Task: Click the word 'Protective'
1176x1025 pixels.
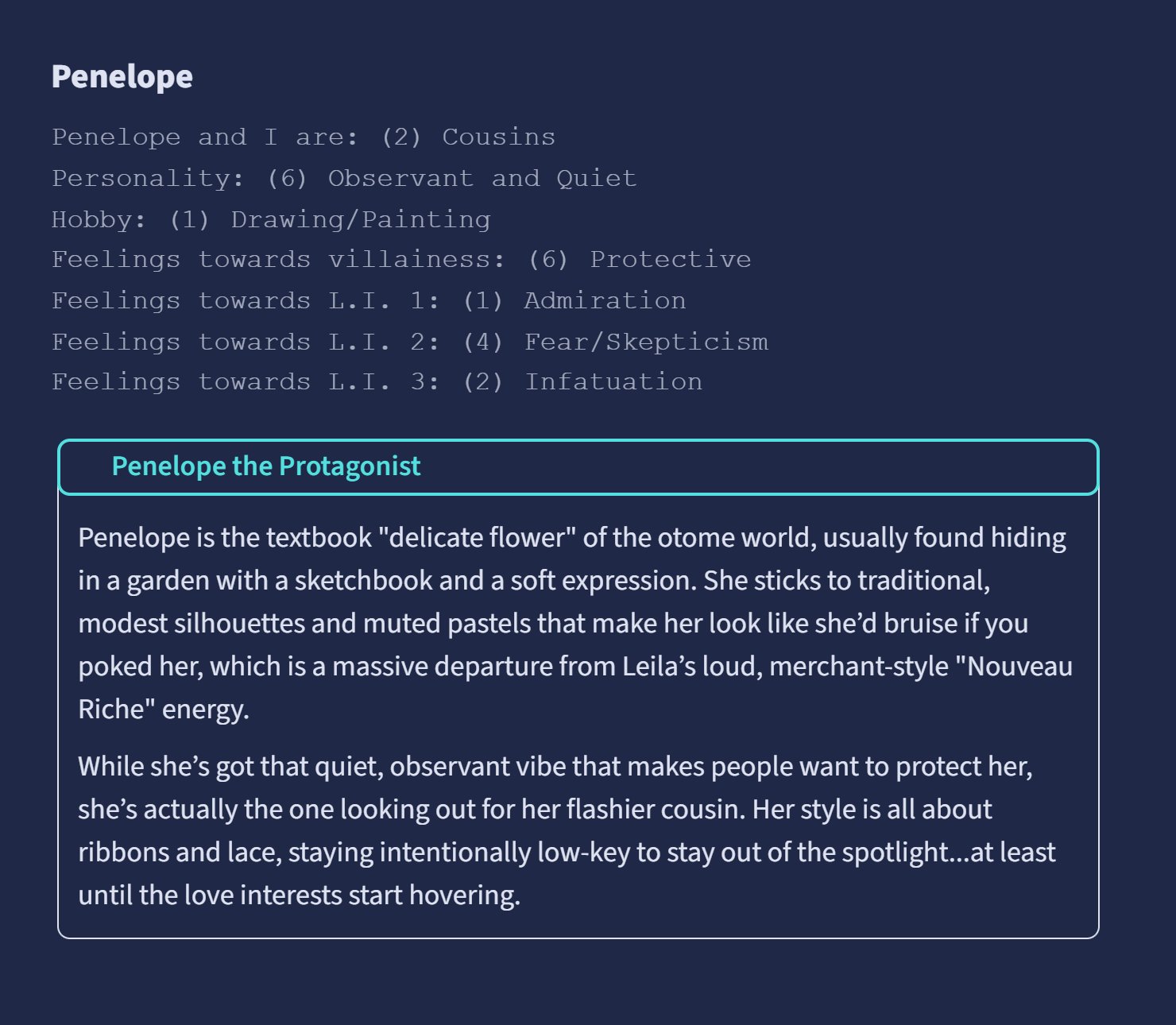Action: point(670,260)
